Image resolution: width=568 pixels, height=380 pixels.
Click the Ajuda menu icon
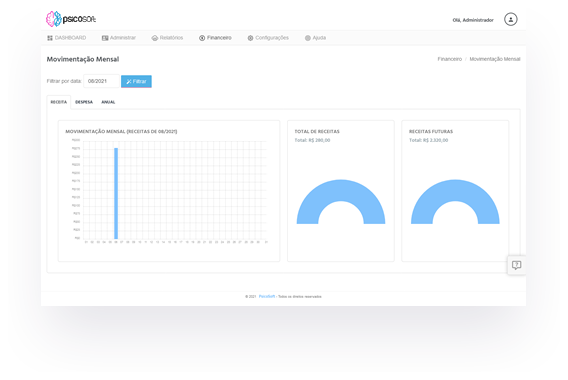tap(308, 38)
